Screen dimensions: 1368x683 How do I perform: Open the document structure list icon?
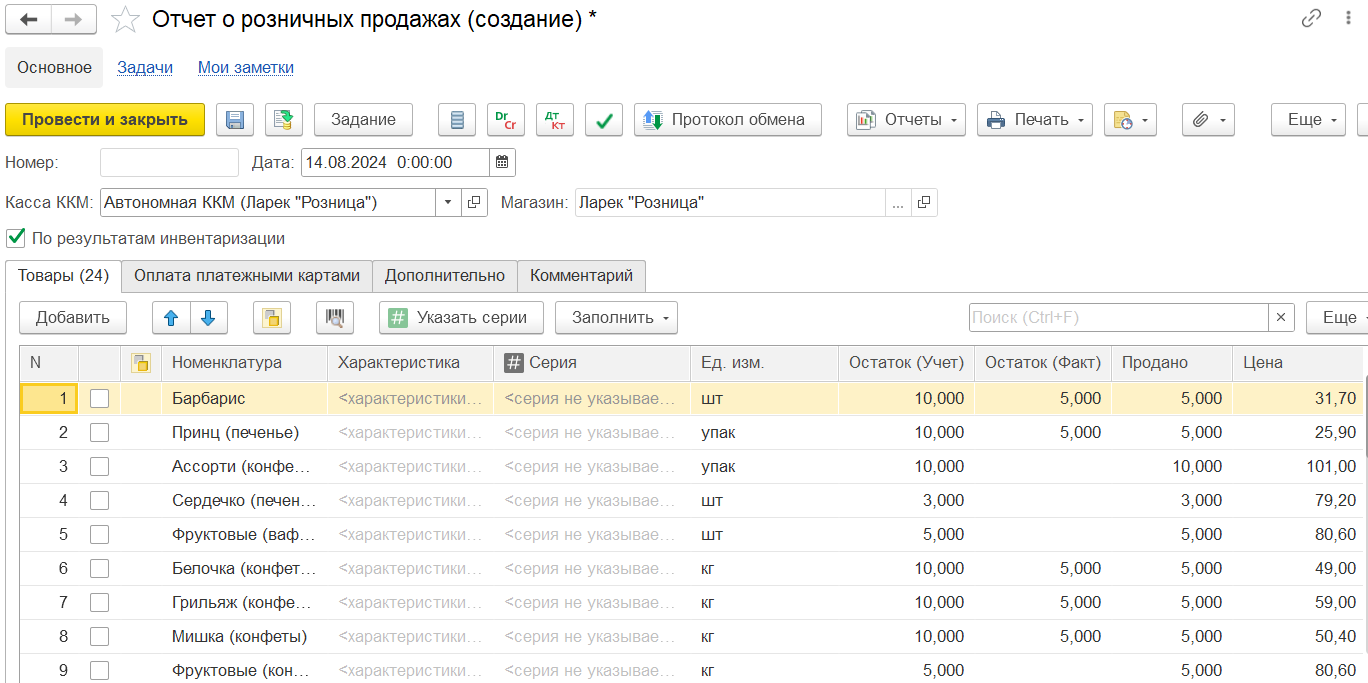pyautogui.click(x=457, y=120)
